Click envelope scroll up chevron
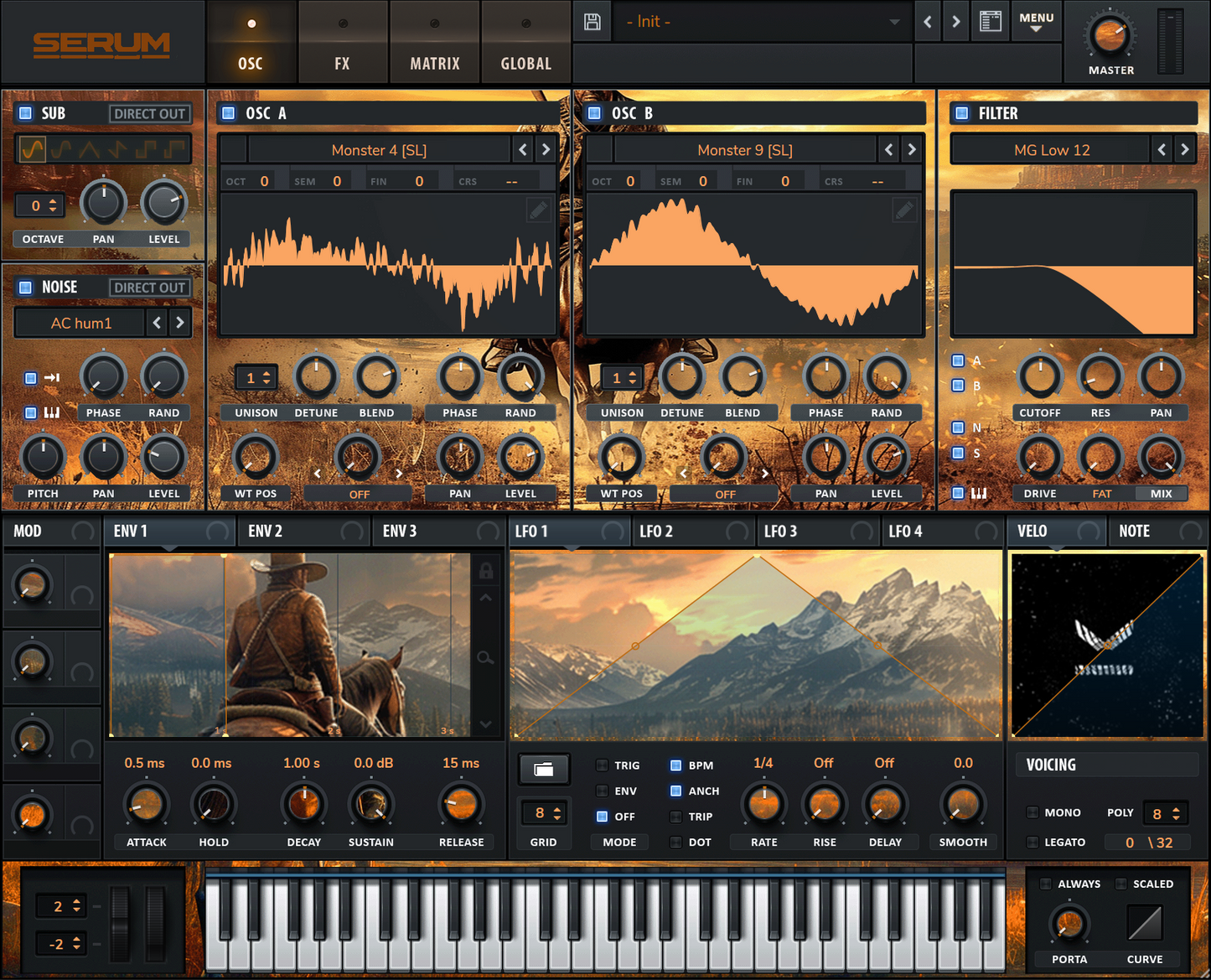The width and height of the screenshot is (1211, 980). [485, 598]
